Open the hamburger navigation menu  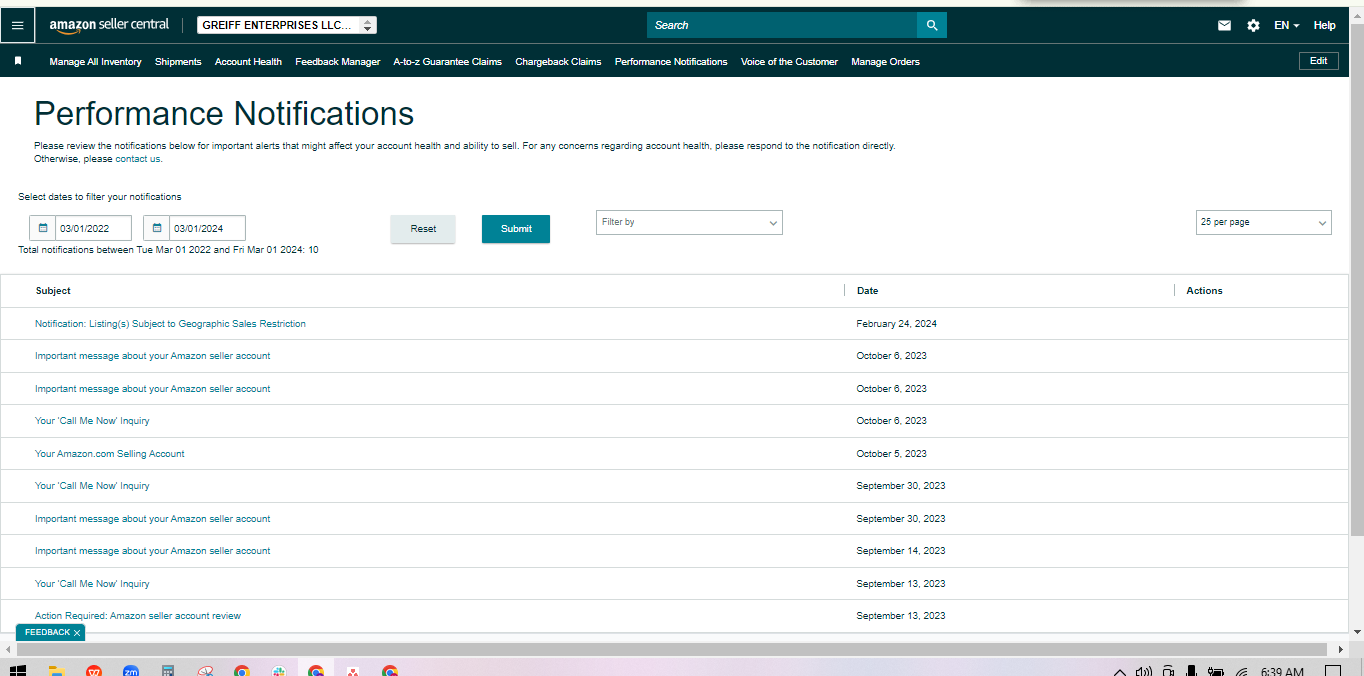point(17,25)
